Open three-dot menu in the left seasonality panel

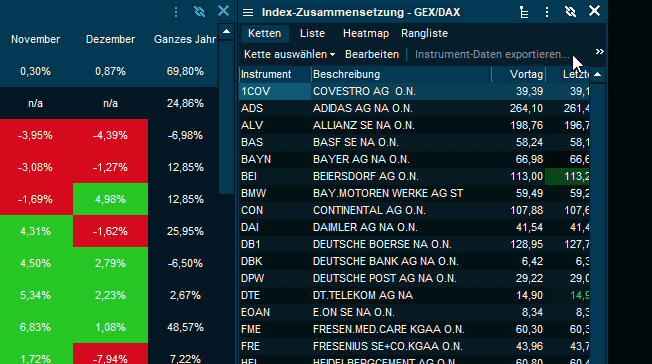(176, 12)
